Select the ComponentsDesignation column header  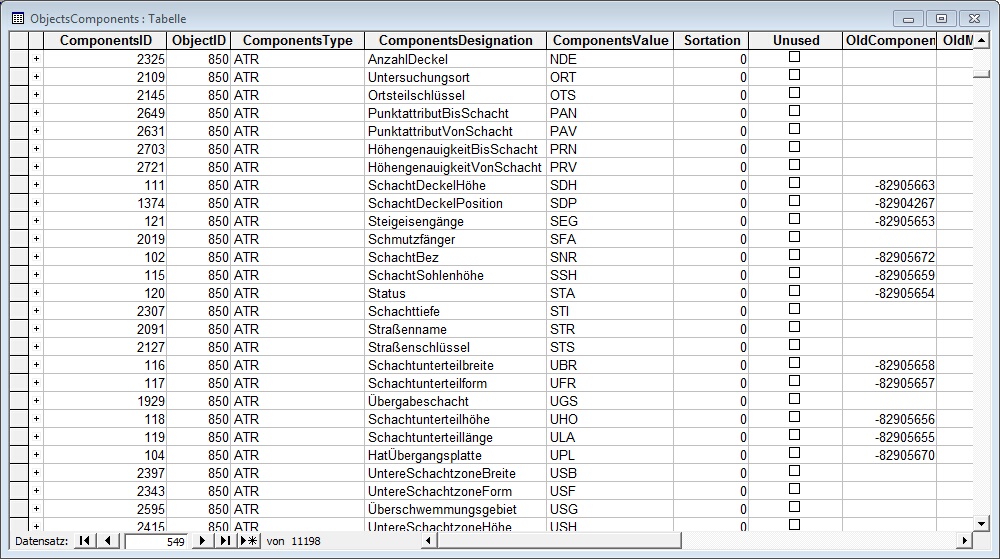tap(455, 40)
